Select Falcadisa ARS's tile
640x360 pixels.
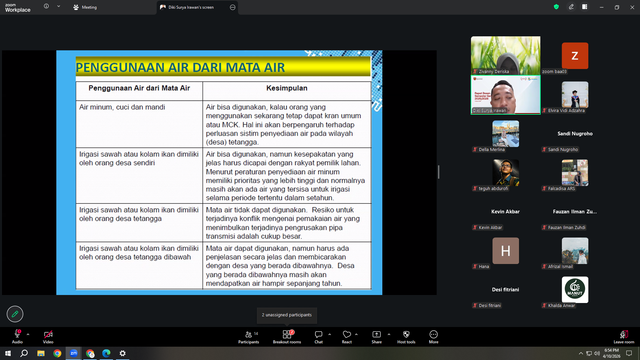[x=575, y=173]
